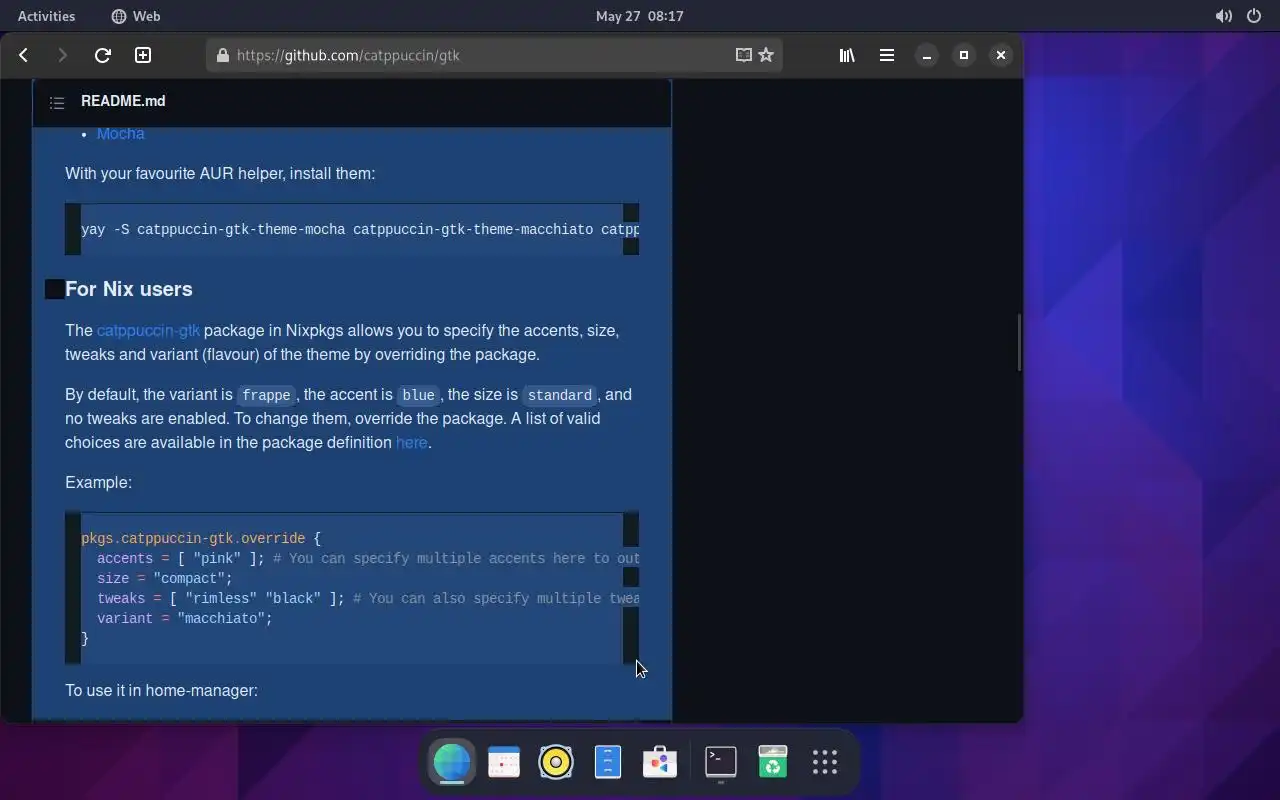Show all applications grid
Screen dimensions: 1280x800
point(825,763)
